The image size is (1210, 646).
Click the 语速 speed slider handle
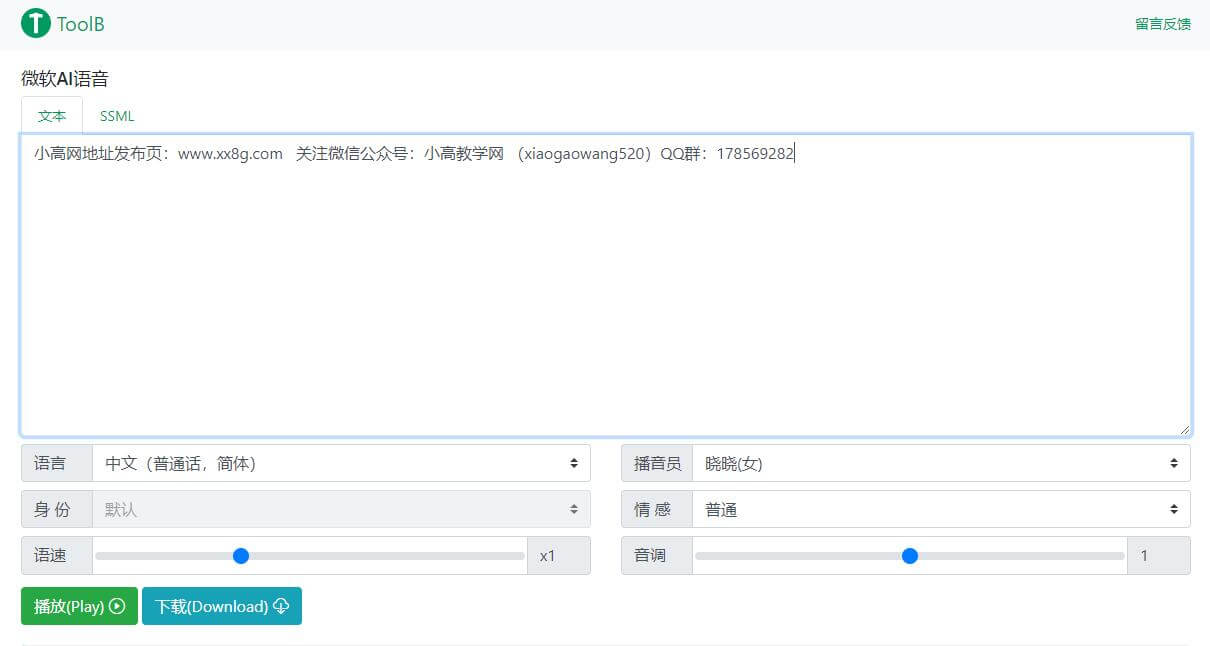pyautogui.click(x=241, y=556)
